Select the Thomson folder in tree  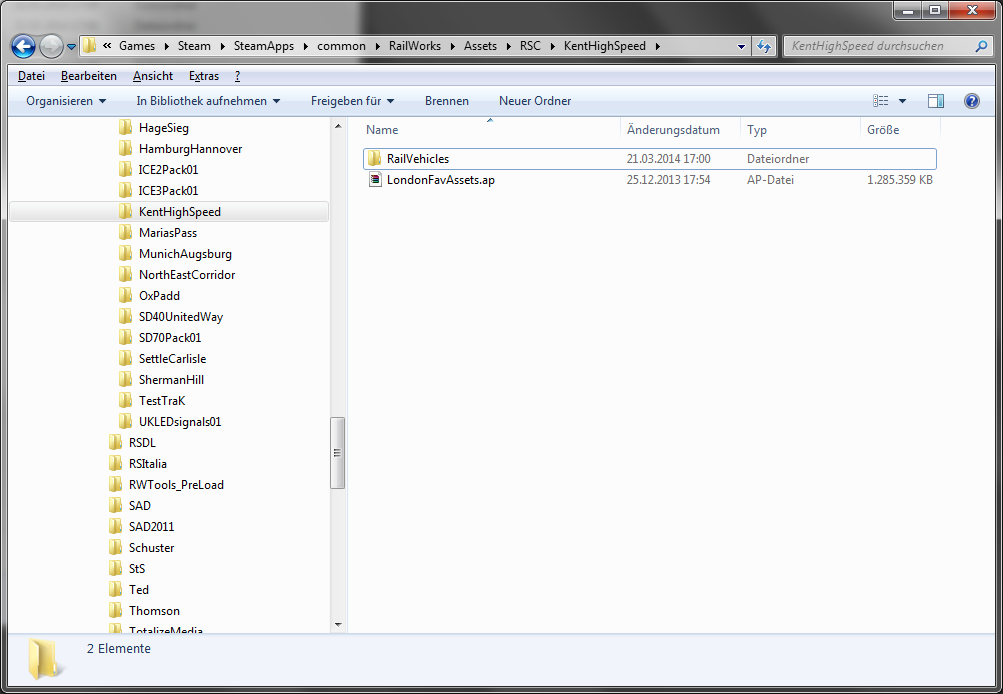click(154, 611)
